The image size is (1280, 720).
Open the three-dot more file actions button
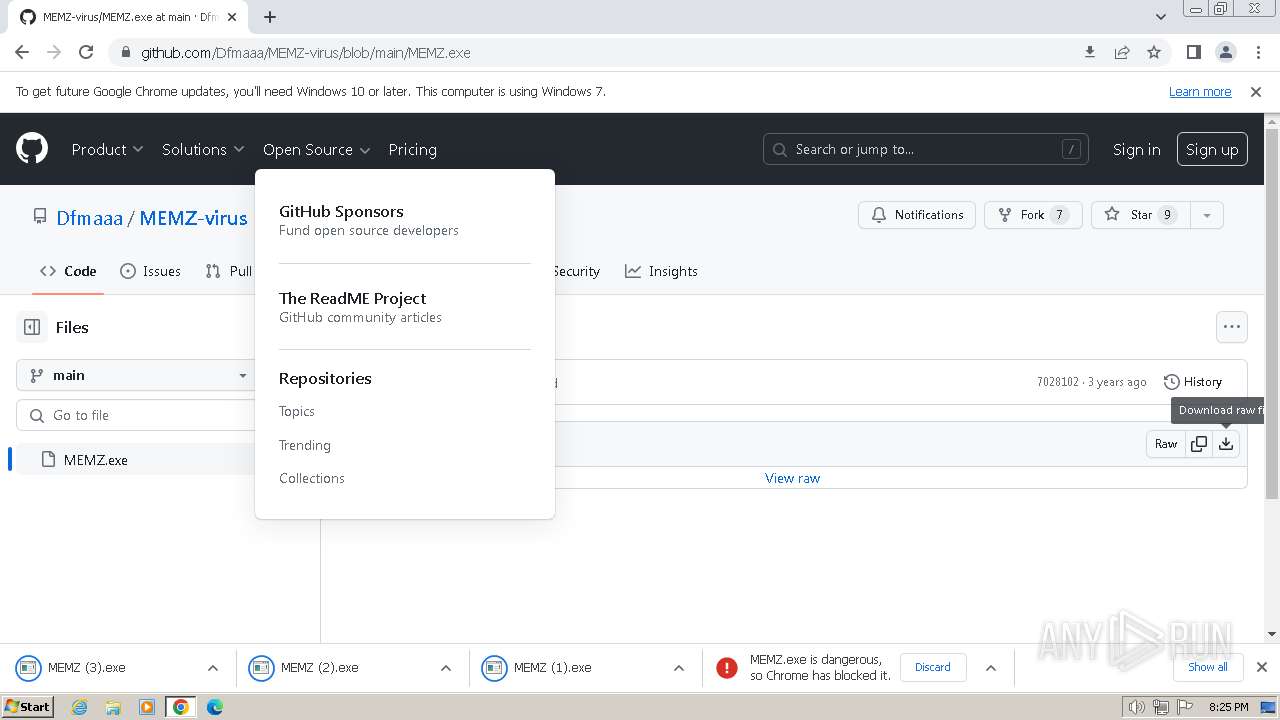click(1231, 327)
